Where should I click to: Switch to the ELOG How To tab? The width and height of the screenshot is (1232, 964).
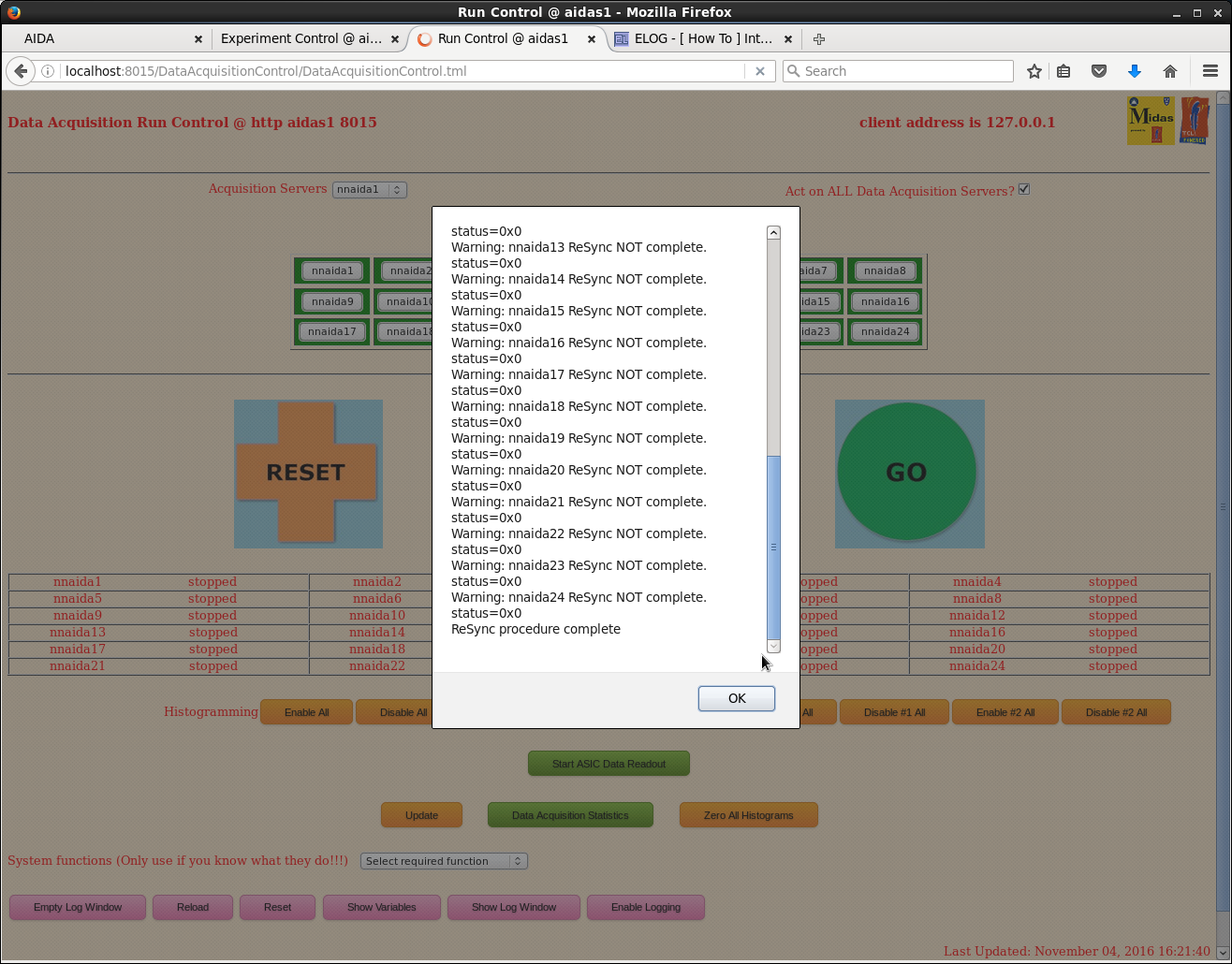pyautogui.click(x=702, y=39)
